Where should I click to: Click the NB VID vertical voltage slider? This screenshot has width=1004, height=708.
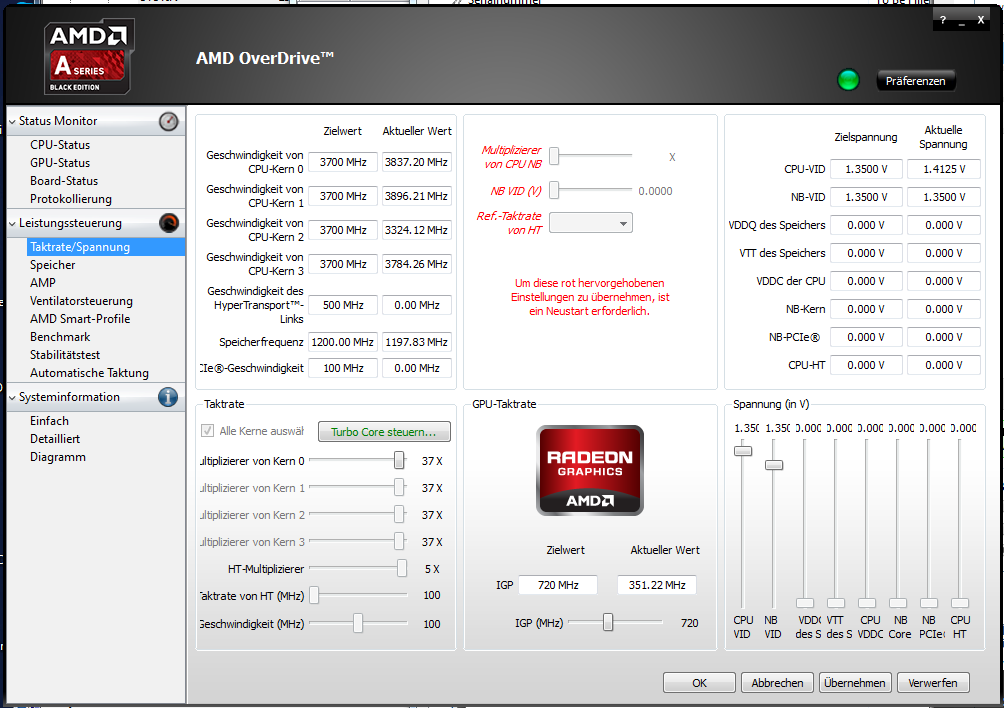(x=773, y=465)
